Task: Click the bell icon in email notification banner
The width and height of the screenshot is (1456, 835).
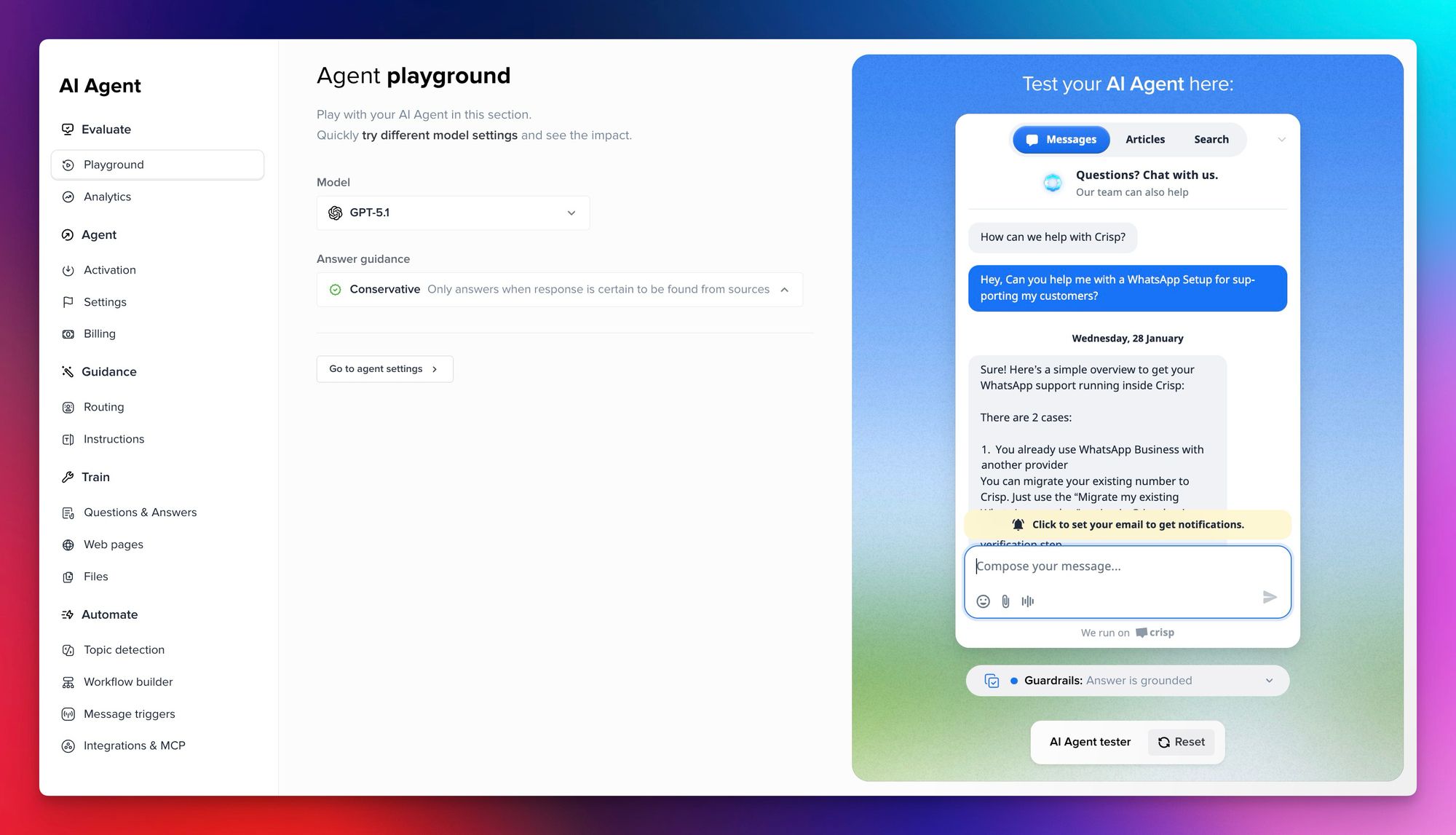Action: coord(1018,525)
